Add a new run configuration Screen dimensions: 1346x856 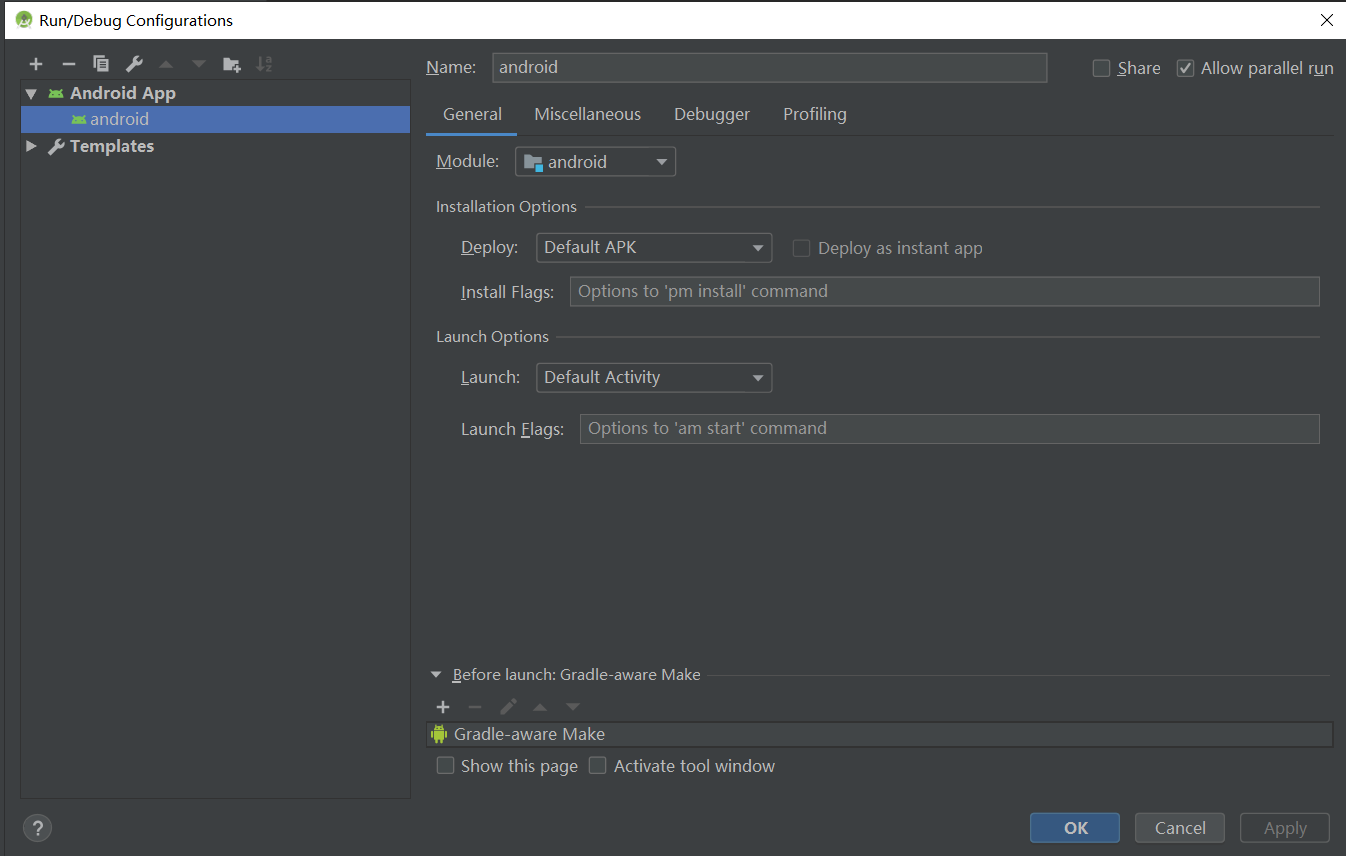(x=36, y=63)
